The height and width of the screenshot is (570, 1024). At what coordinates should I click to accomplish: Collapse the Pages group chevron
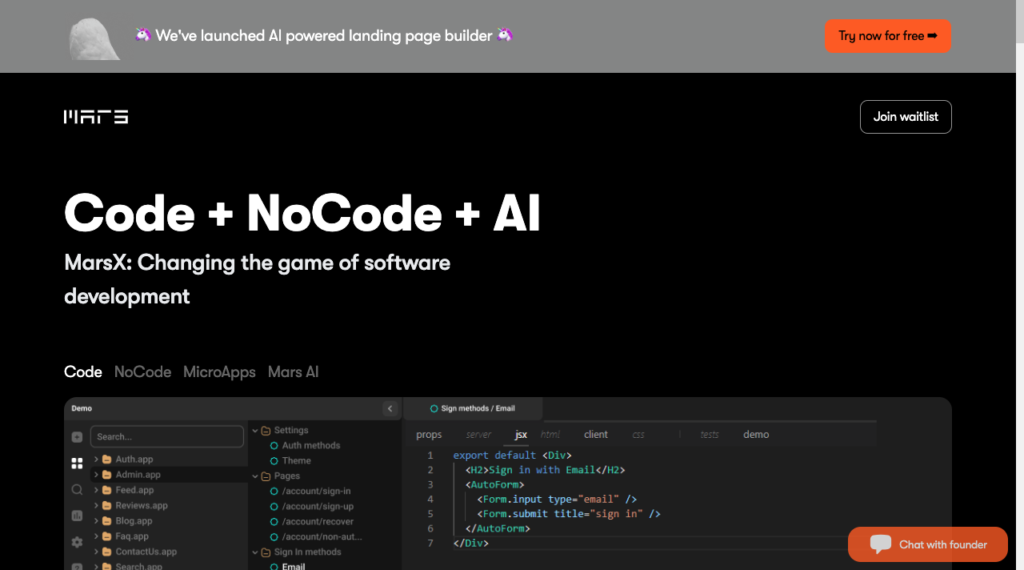[255, 476]
